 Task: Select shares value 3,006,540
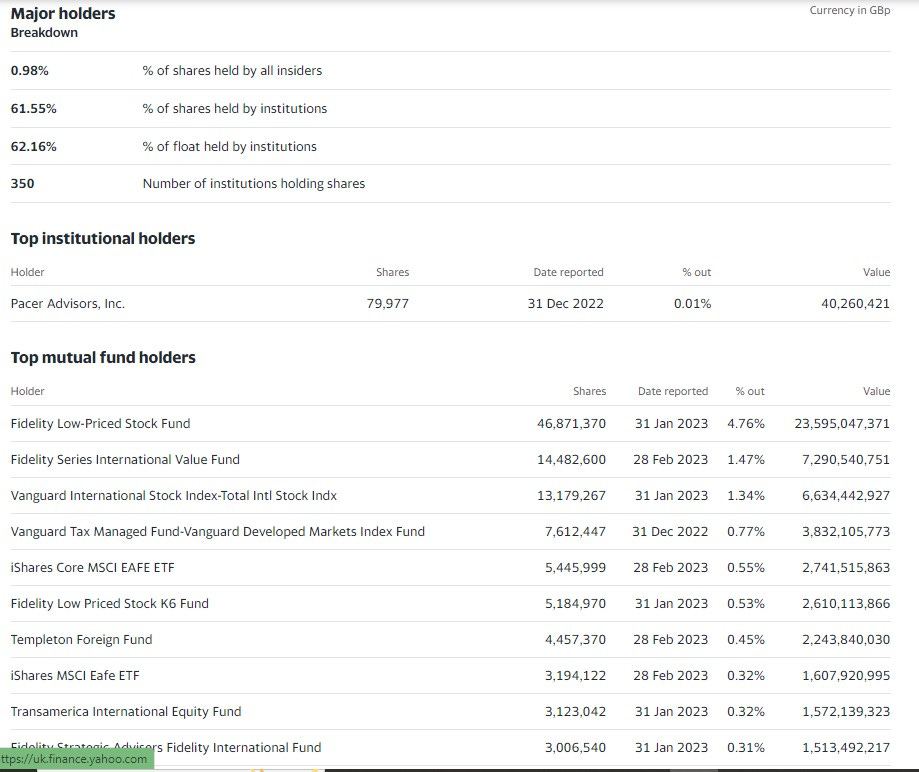[x=575, y=748]
